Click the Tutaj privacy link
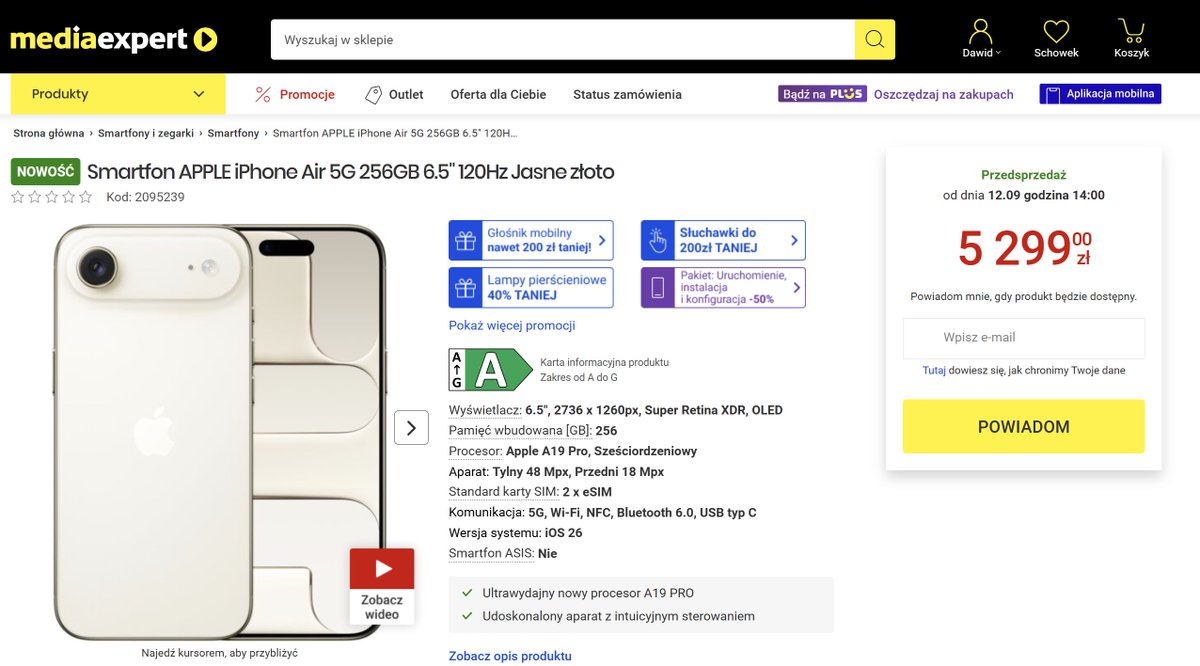Image resolution: width=1200 pixels, height=666 pixels. point(934,370)
